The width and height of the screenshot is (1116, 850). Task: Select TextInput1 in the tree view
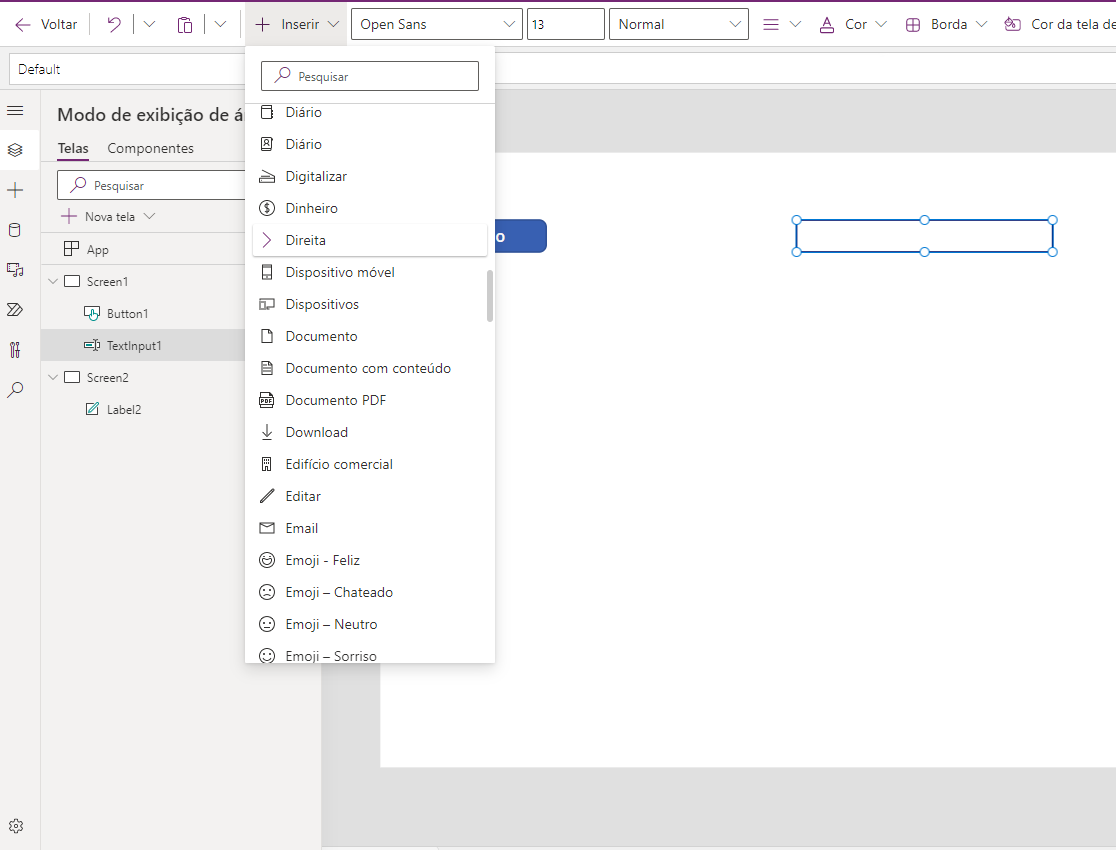click(134, 345)
